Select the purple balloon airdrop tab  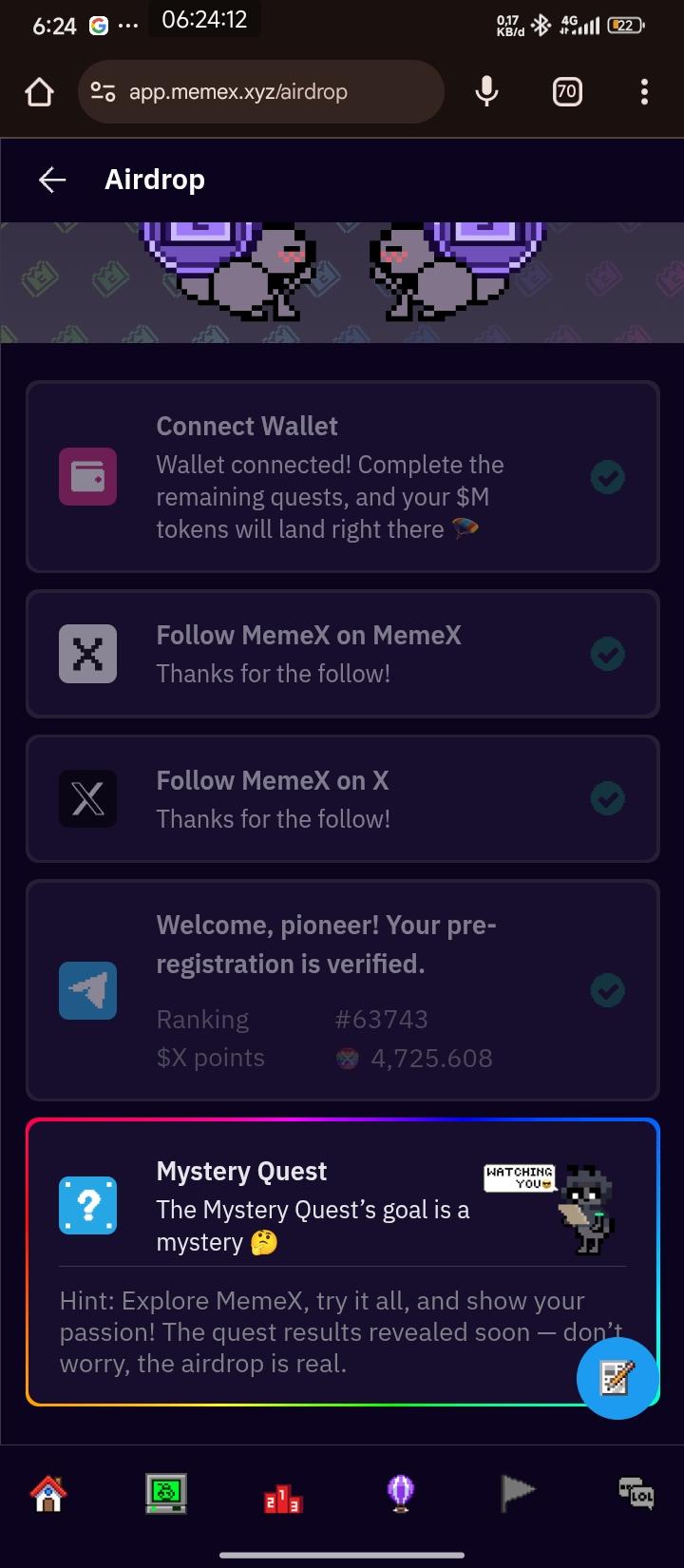[401, 1492]
